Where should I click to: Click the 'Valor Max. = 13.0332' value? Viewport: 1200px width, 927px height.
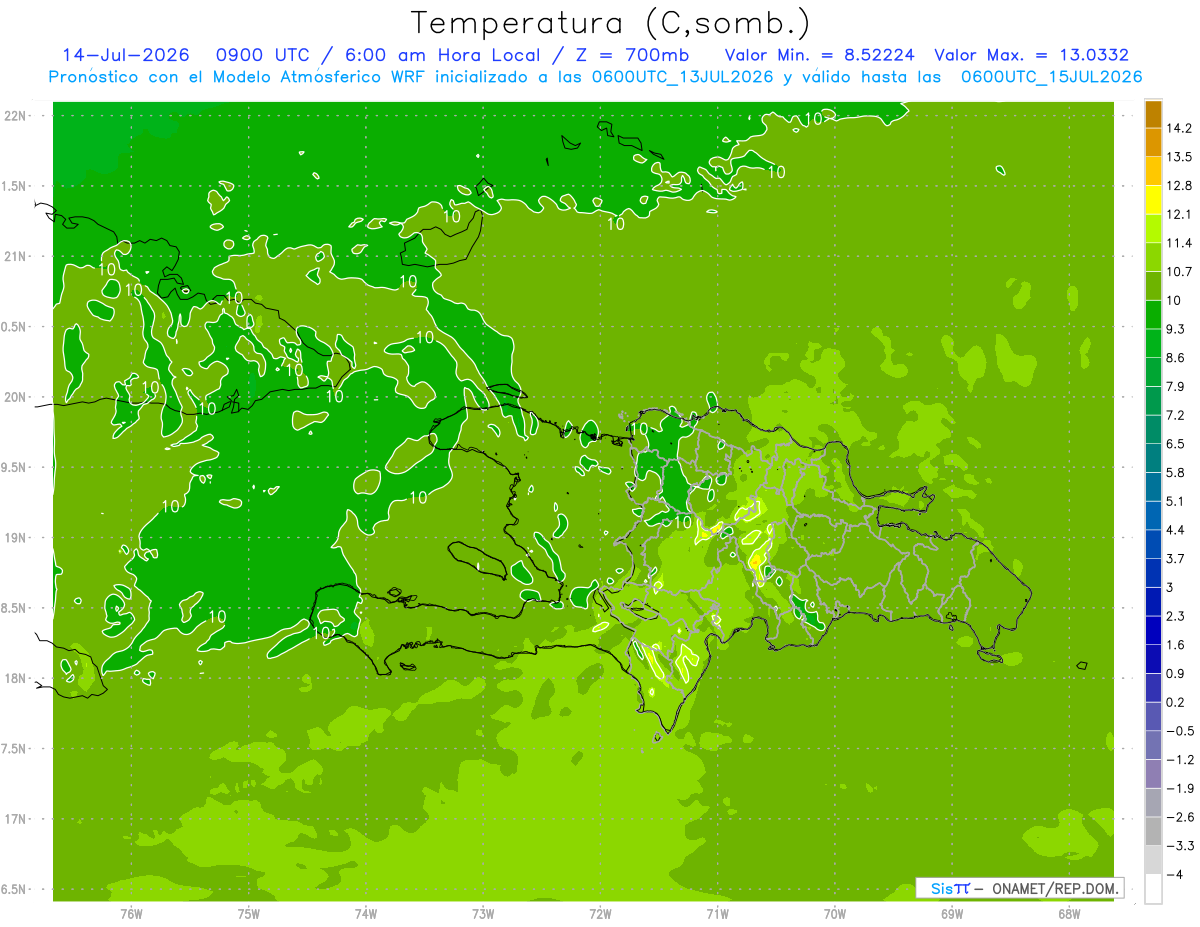coord(1031,55)
